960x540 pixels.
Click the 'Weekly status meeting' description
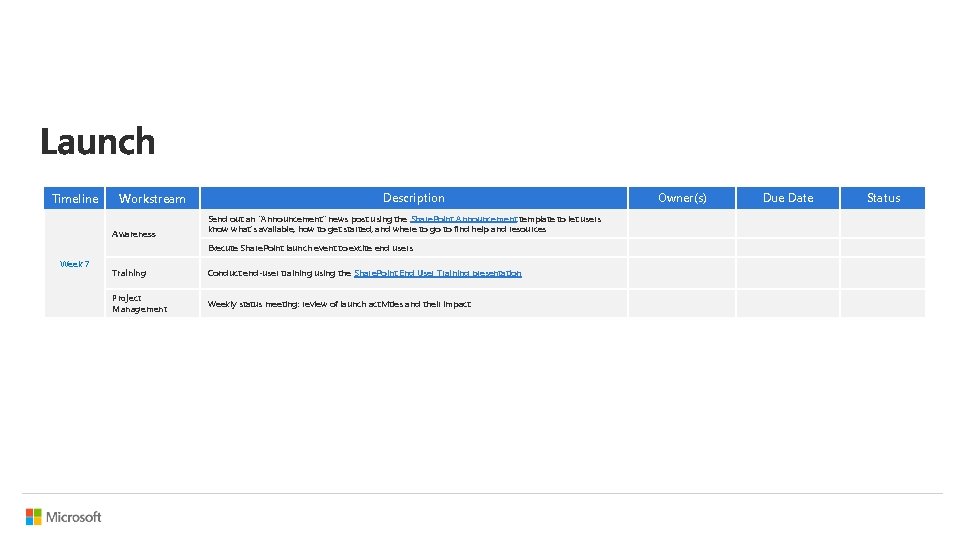[x=339, y=304]
